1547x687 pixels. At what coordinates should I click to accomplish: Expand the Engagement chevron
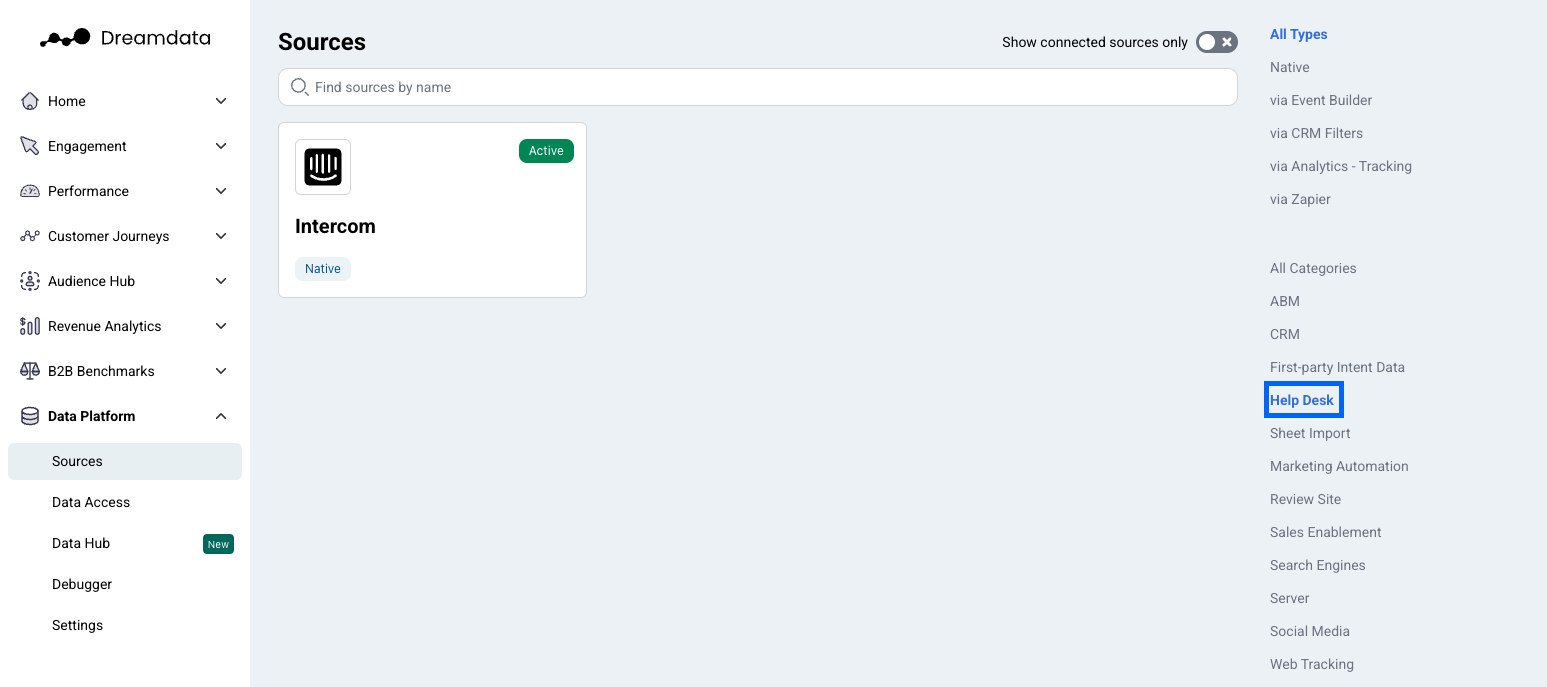pos(221,146)
